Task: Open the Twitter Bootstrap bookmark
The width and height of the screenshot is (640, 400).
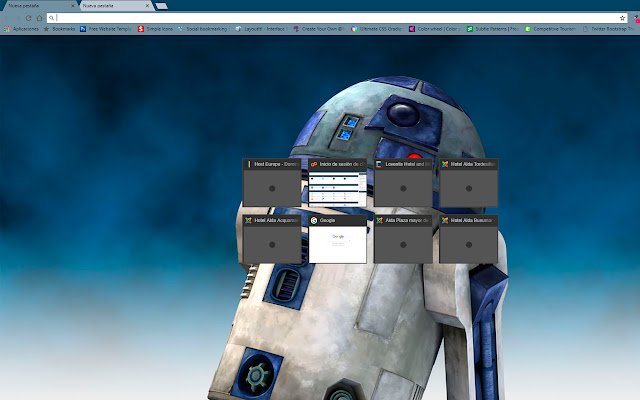Action: (608, 29)
